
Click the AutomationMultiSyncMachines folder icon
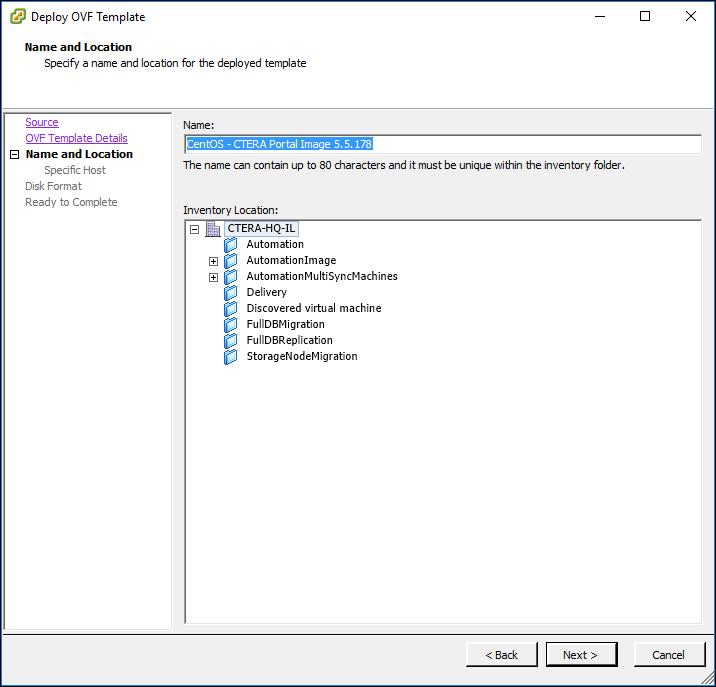point(231,277)
